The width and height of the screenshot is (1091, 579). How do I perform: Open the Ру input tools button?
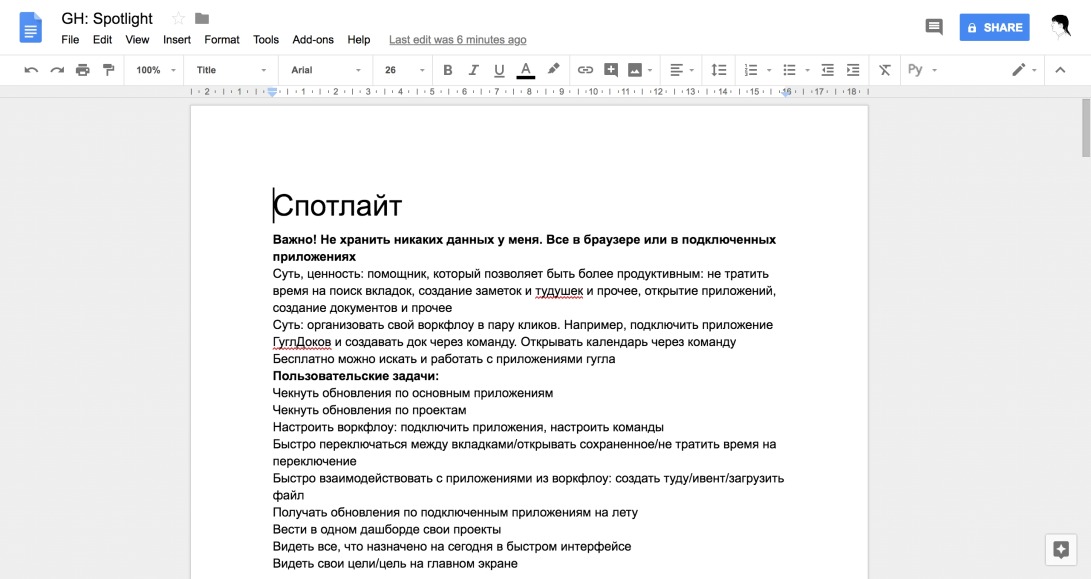[915, 70]
